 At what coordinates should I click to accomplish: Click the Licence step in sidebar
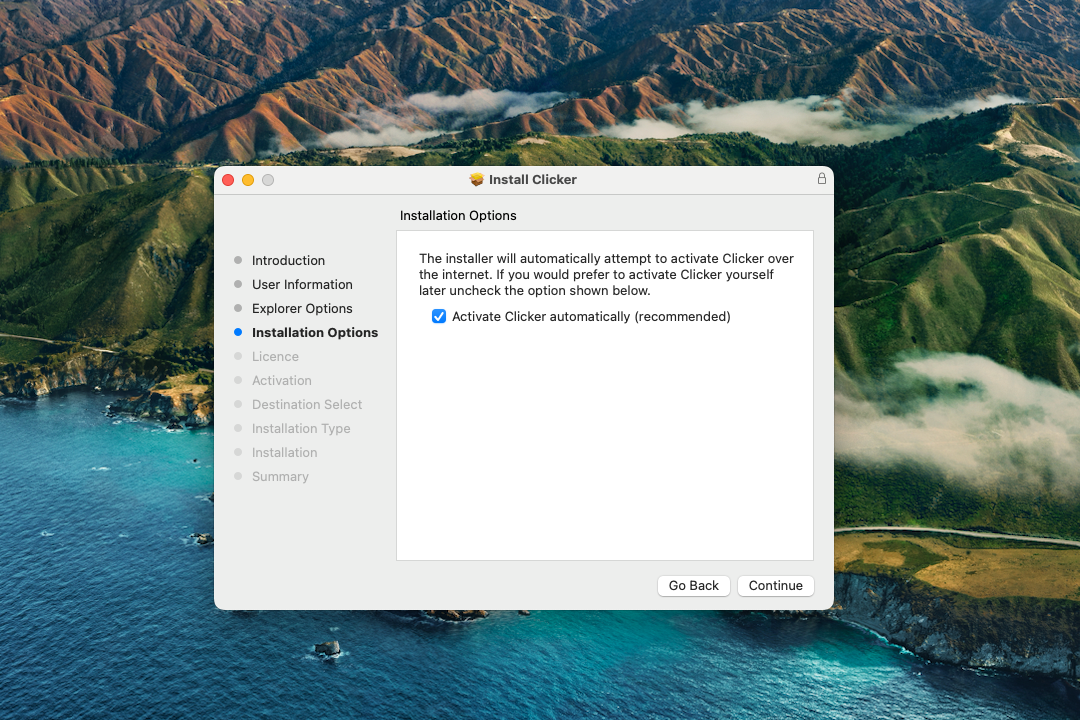275,356
